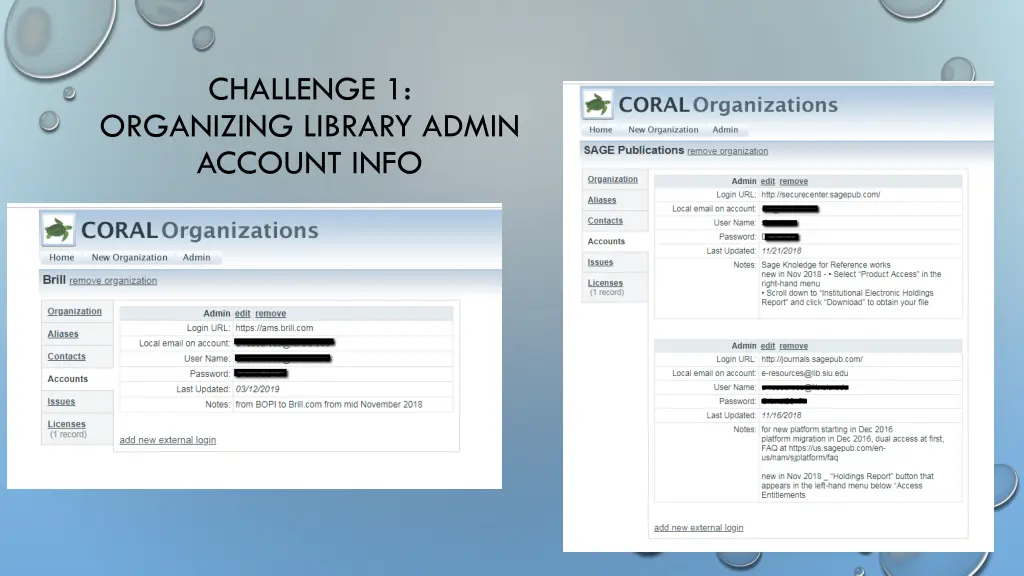Remove the journals.sagepub.com Admin account

tap(793, 345)
